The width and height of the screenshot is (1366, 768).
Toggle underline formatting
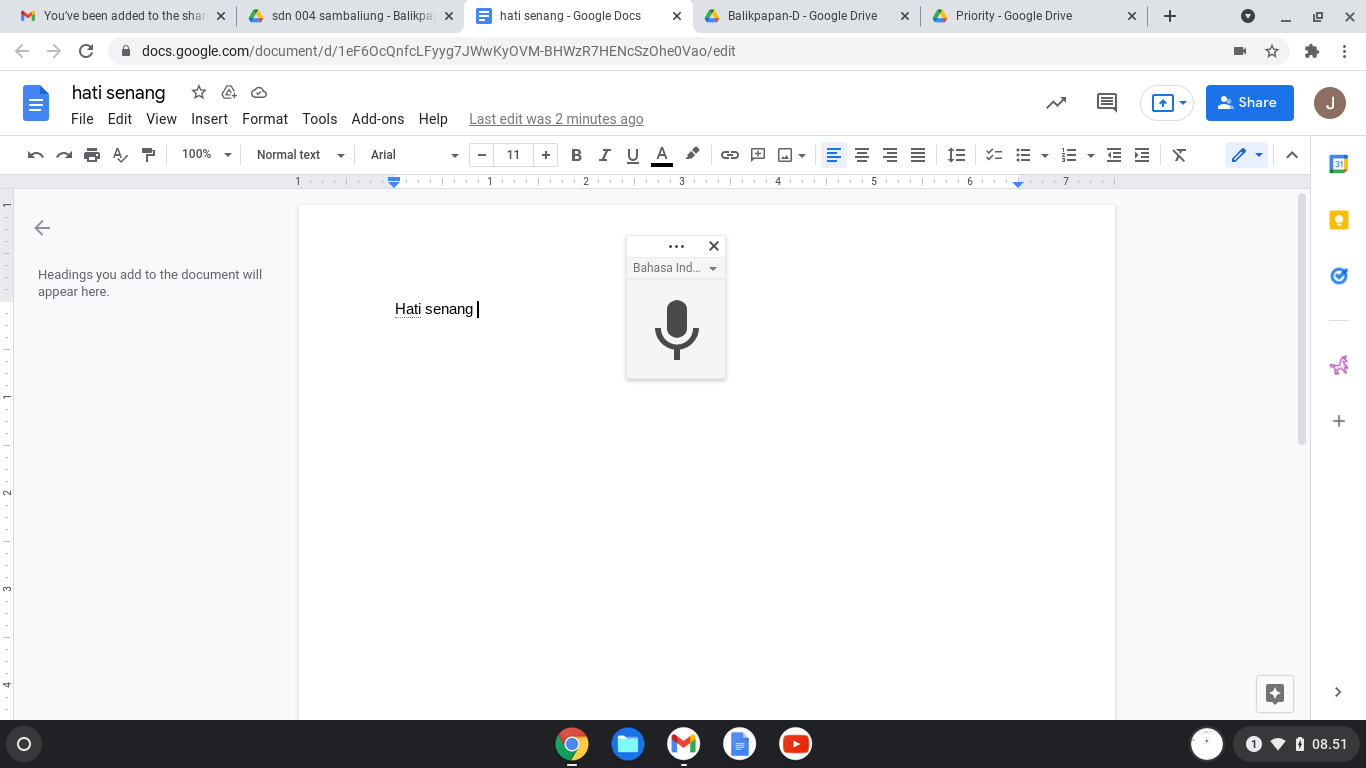pos(632,155)
